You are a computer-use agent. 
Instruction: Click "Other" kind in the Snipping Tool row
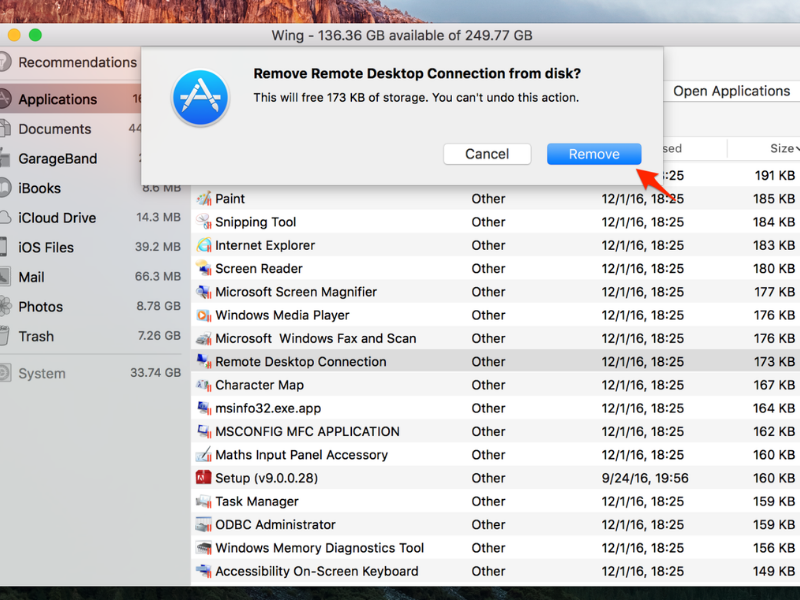click(488, 222)
